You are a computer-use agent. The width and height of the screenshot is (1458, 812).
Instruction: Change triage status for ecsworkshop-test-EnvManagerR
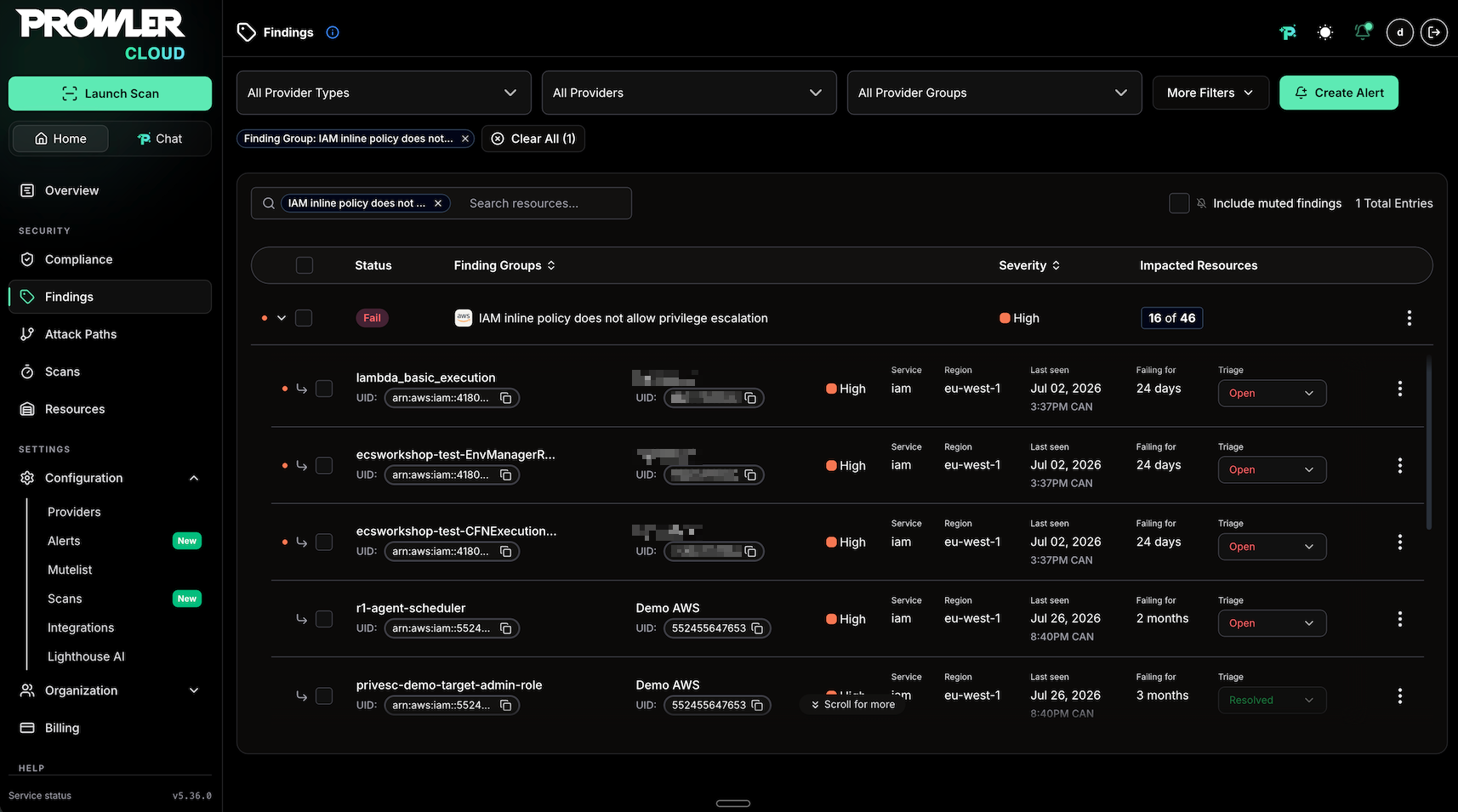coord(1272,469)
